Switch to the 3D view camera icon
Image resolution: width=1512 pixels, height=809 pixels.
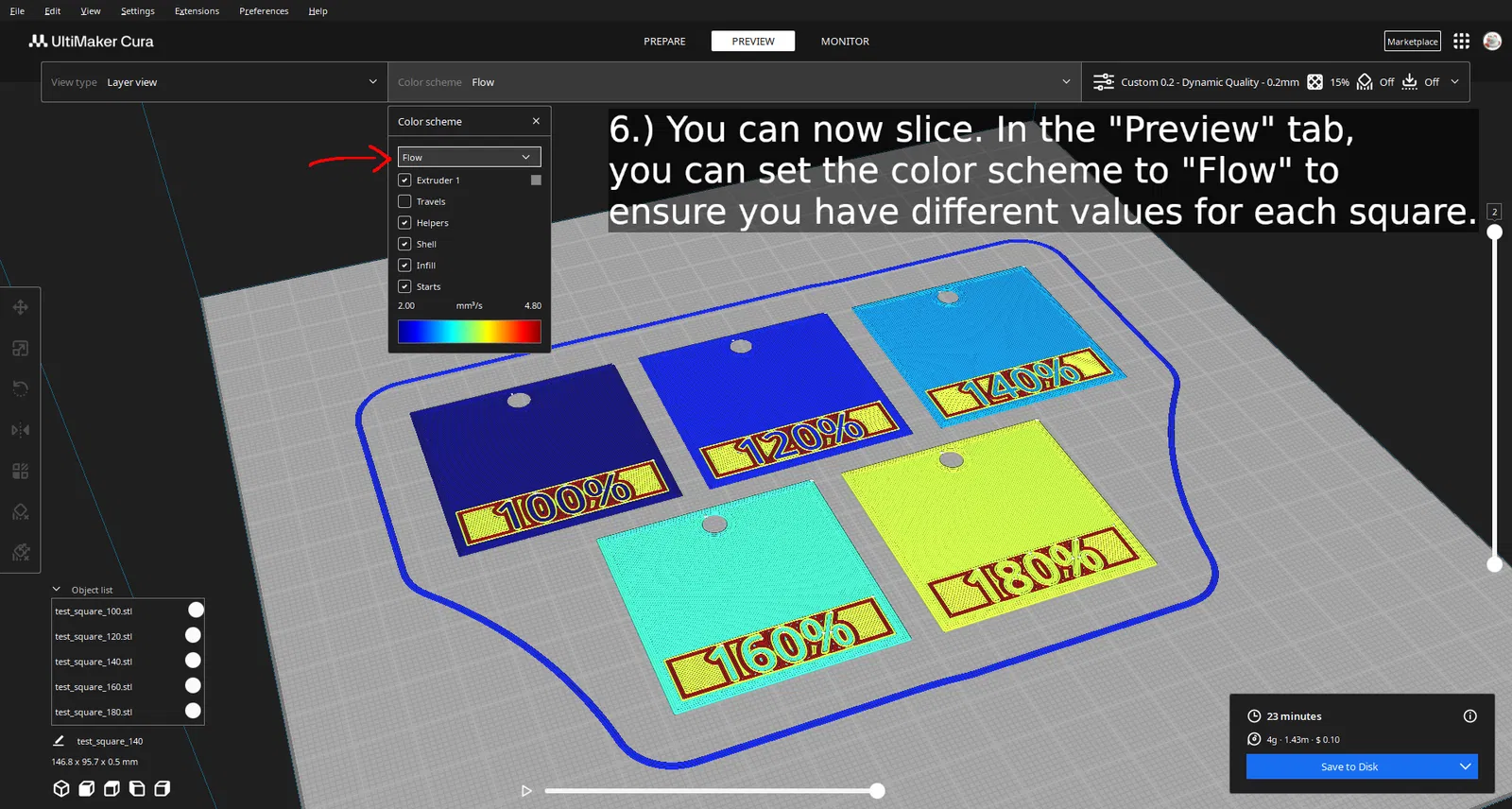tap(61, 788)
